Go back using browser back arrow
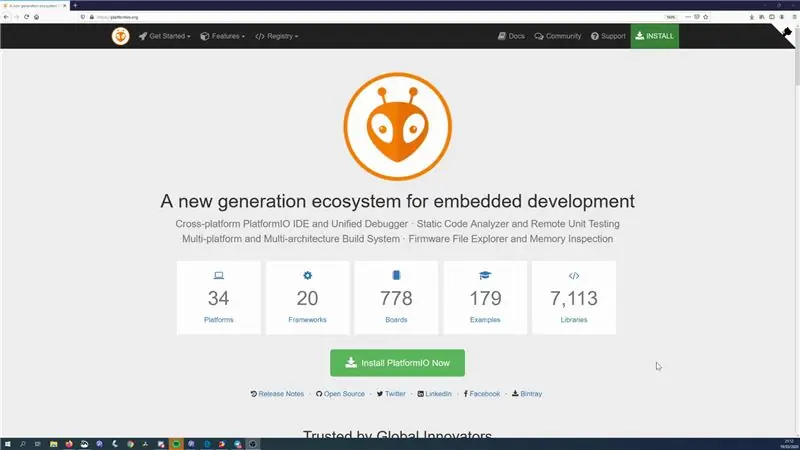 coord(6,17)
